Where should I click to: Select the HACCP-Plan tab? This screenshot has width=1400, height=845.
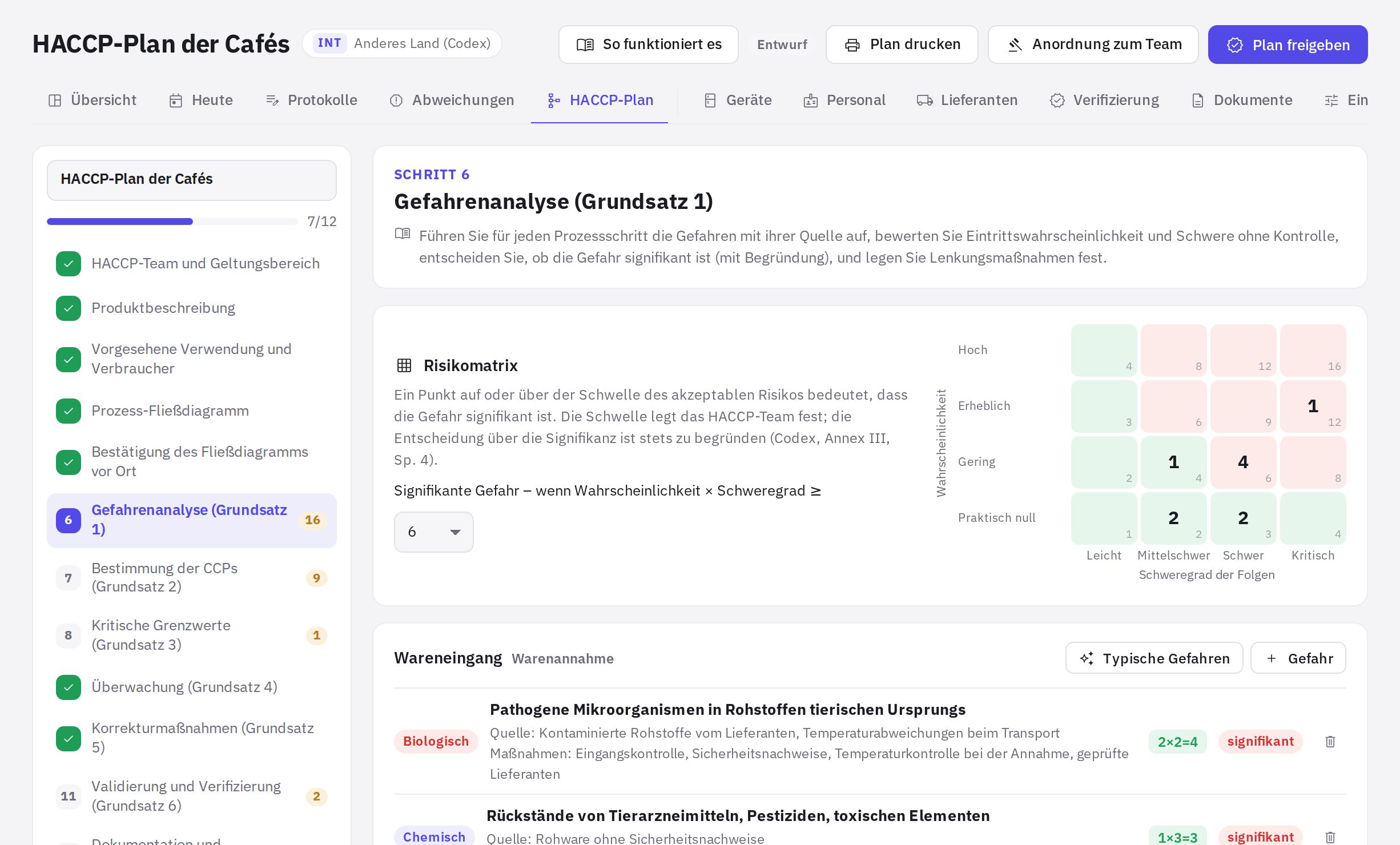click(x=600, y=100)
